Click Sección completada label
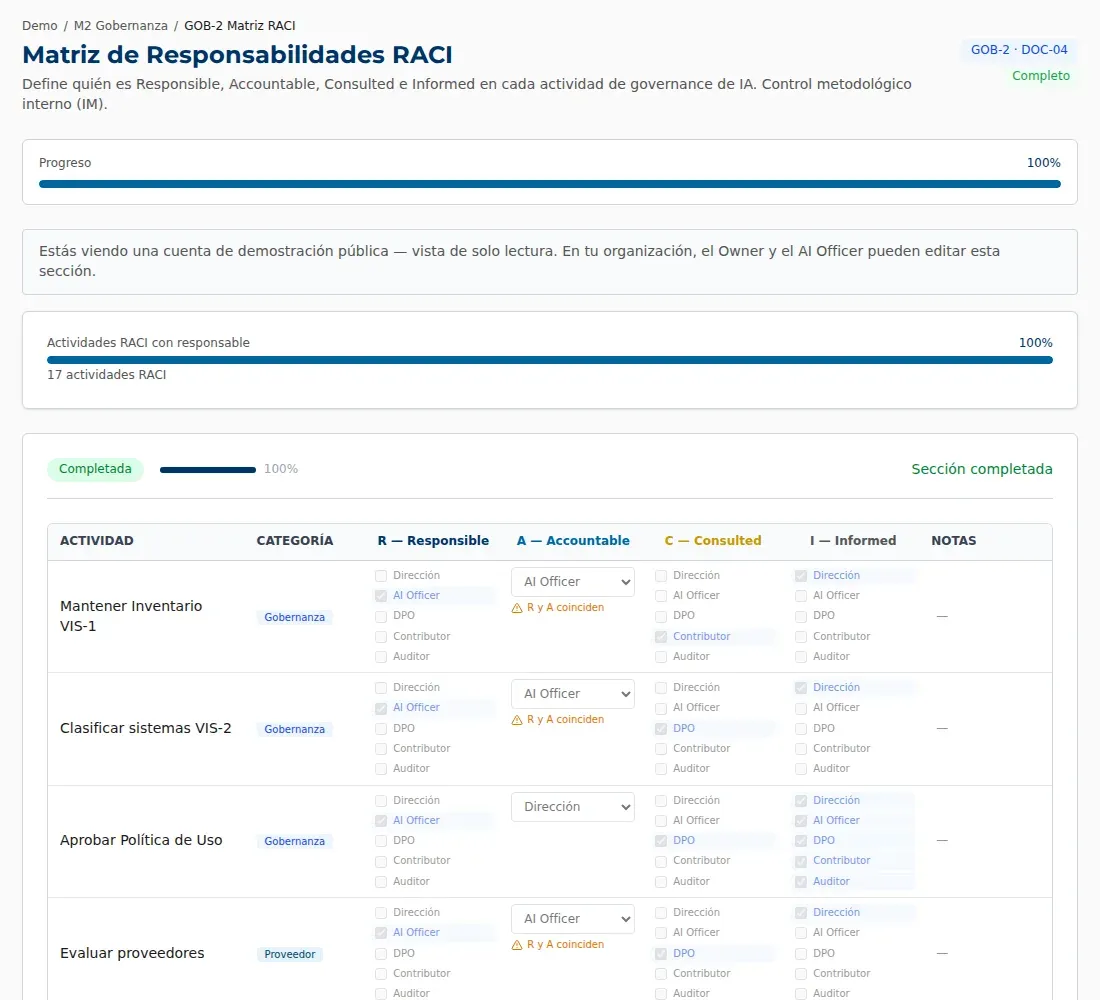1100x1000 pixels. coord(981,469)
